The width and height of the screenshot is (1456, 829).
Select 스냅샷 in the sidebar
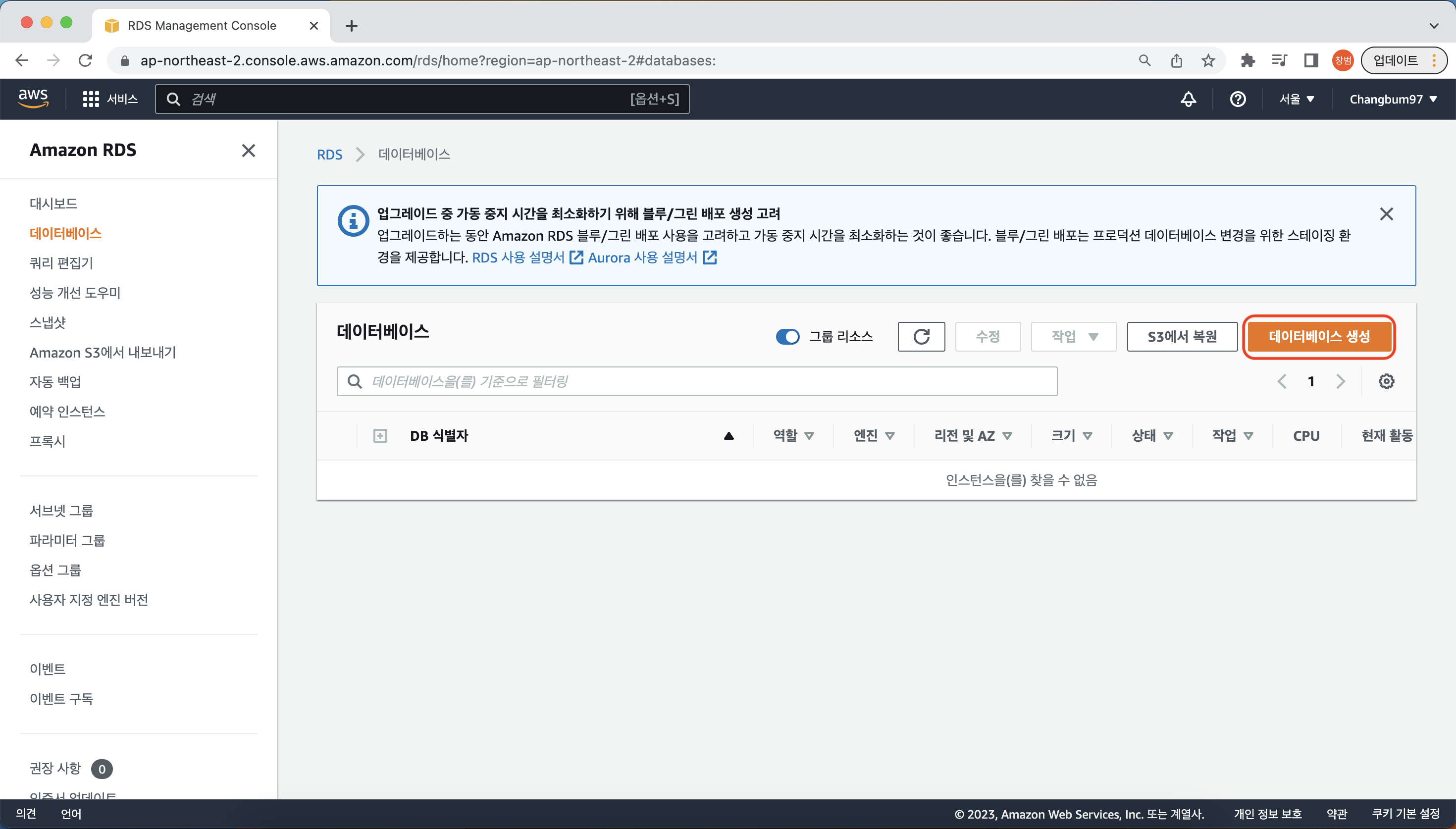click(48, 322)
